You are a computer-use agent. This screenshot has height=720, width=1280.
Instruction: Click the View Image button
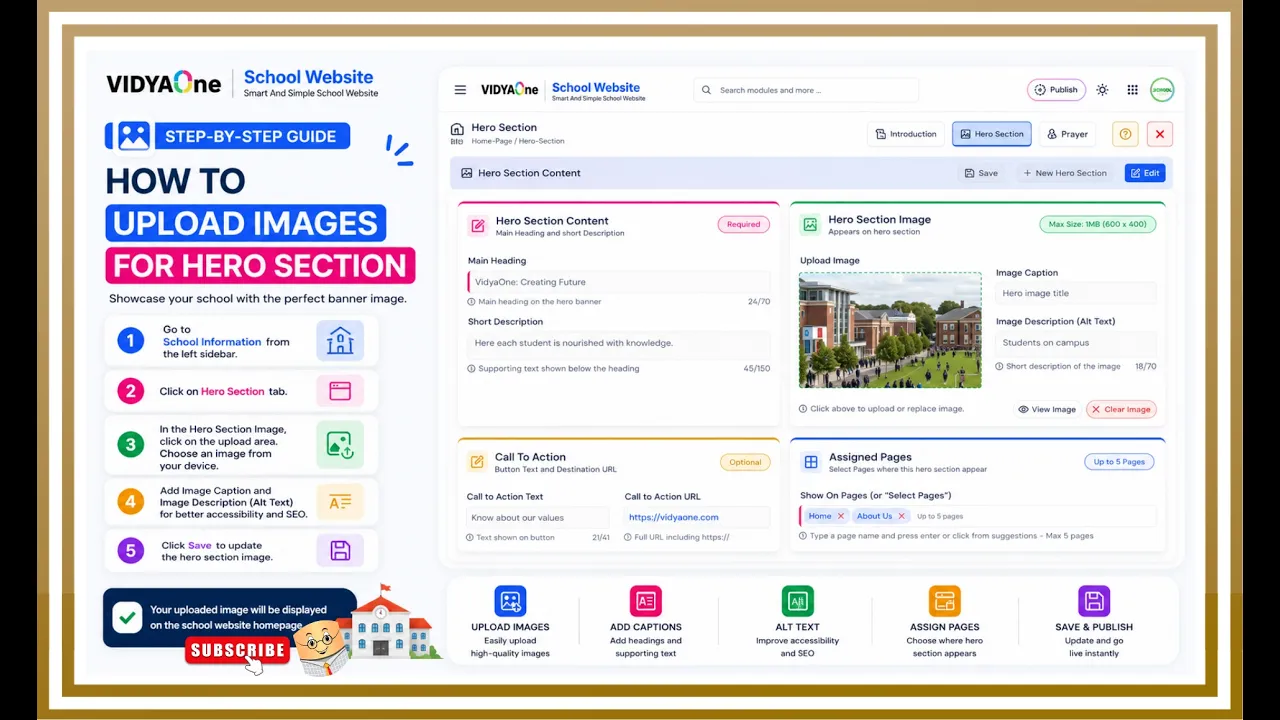tap(1047, 409)
